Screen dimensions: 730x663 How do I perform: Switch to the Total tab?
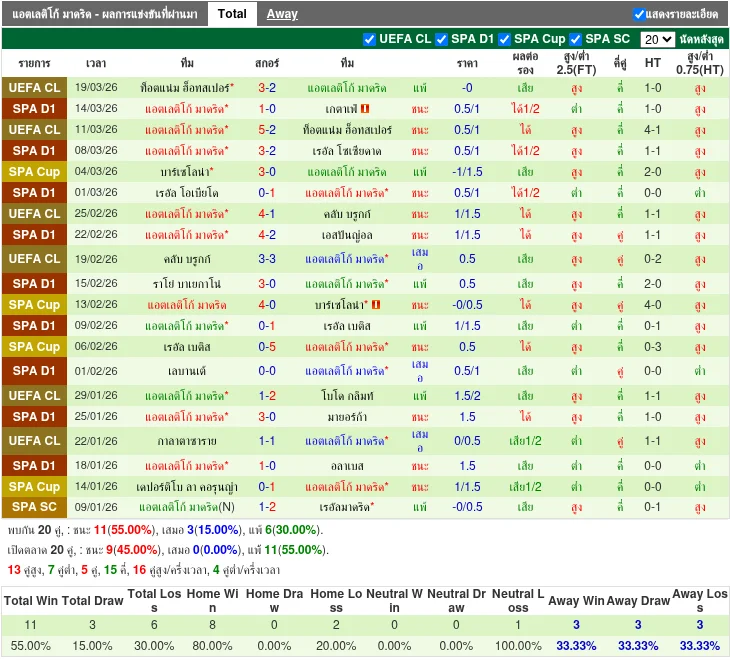point(232,14)
